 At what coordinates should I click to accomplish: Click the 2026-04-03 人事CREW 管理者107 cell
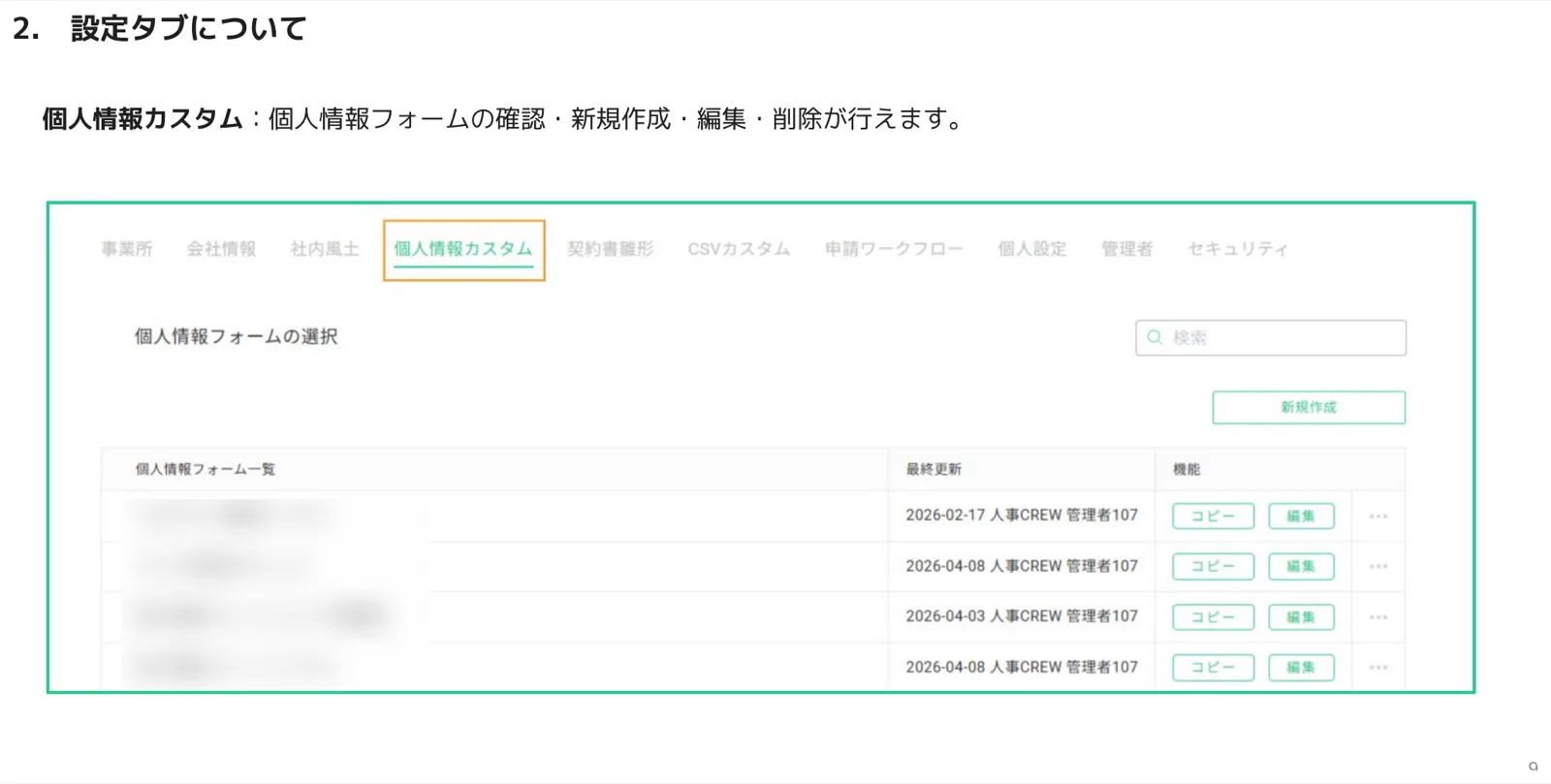point(1022,616)
